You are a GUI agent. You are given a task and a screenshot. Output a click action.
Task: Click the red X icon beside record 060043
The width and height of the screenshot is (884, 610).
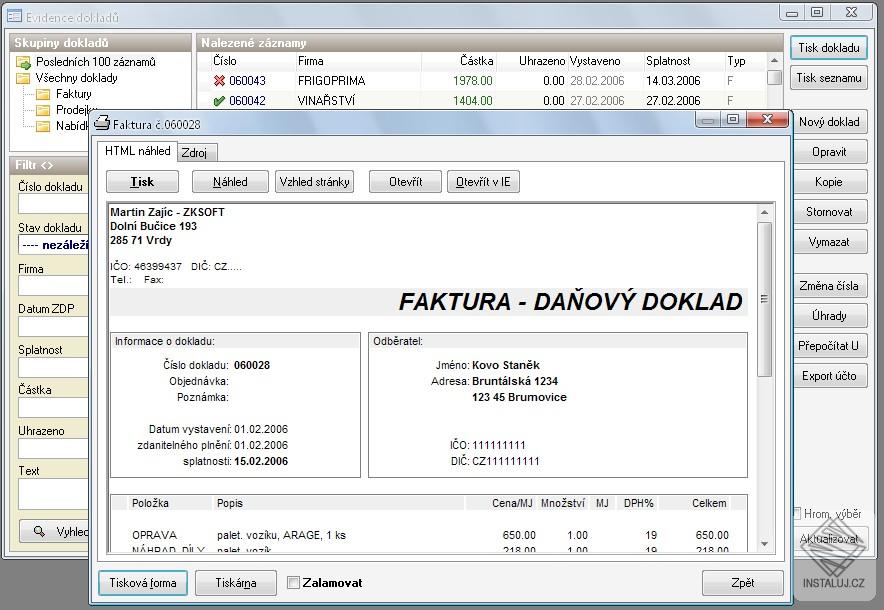[219, 81]
